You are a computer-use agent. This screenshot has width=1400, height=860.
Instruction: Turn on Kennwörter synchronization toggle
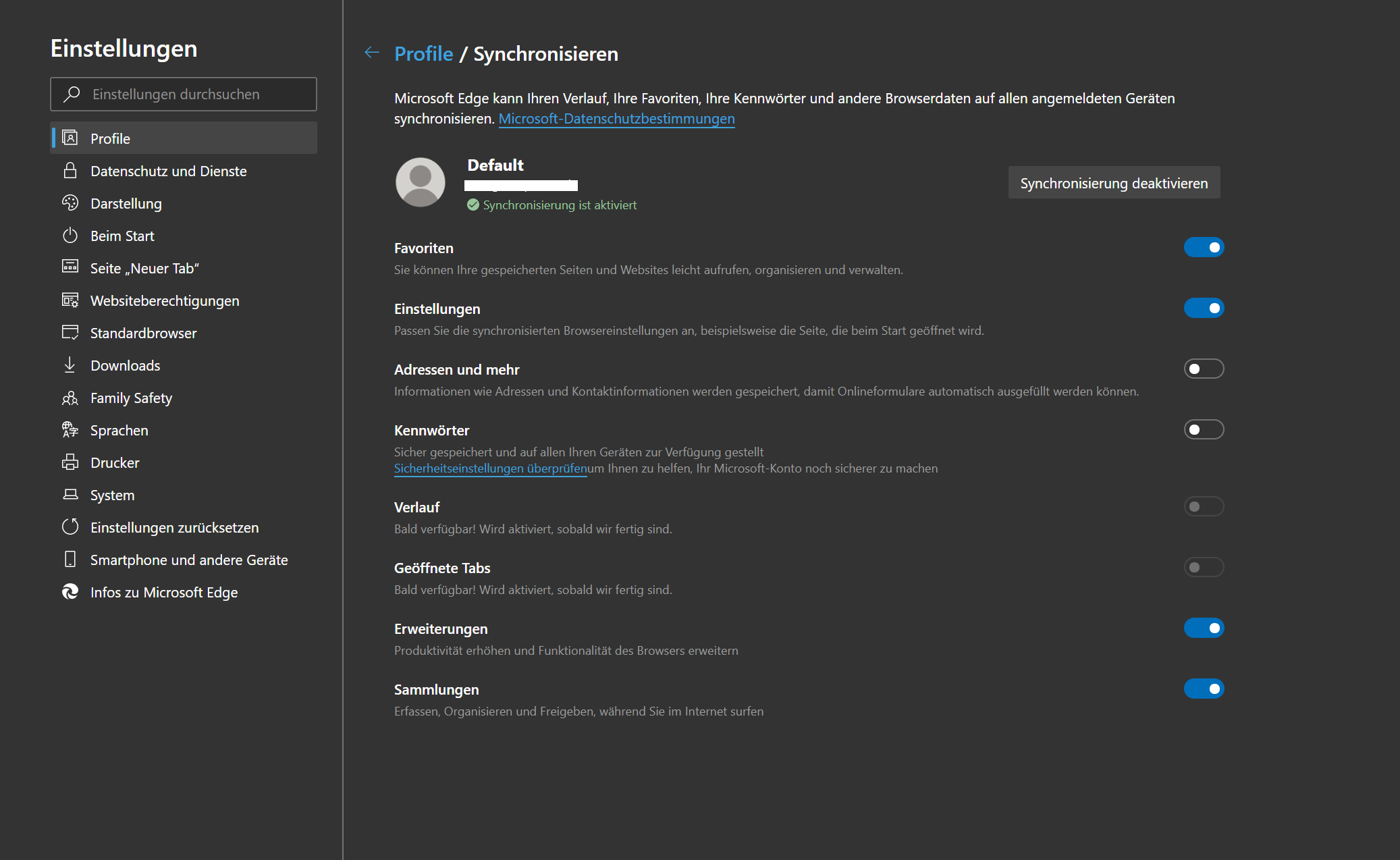pyautogui.click(x=1204, y=430)
